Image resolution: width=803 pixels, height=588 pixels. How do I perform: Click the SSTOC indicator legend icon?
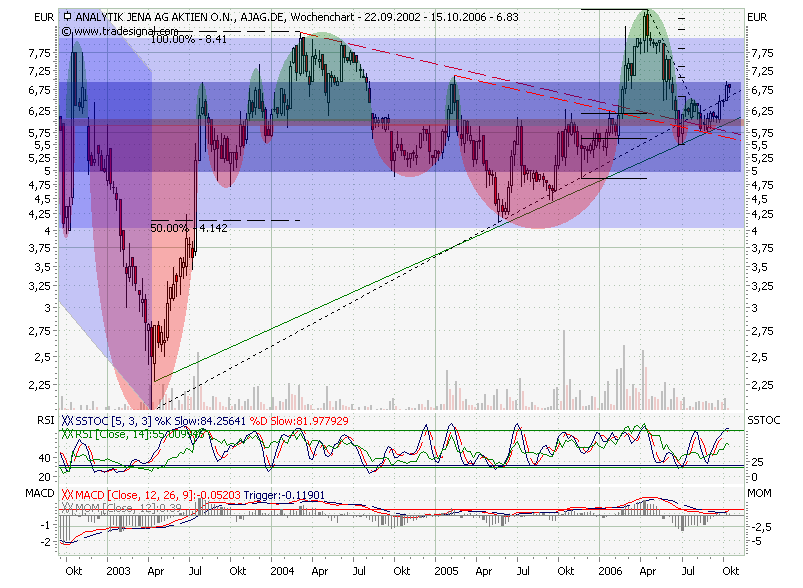[67, 421]
